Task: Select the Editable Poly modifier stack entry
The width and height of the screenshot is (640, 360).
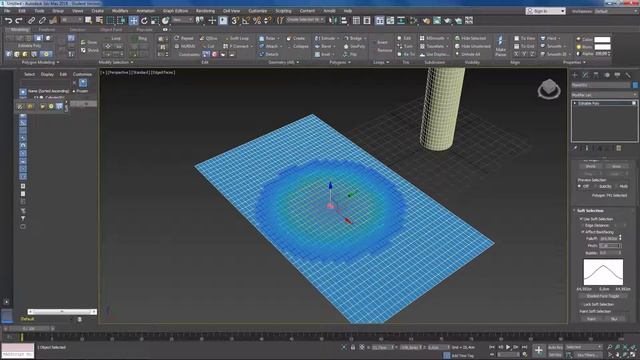Action: tap(604, 104)
